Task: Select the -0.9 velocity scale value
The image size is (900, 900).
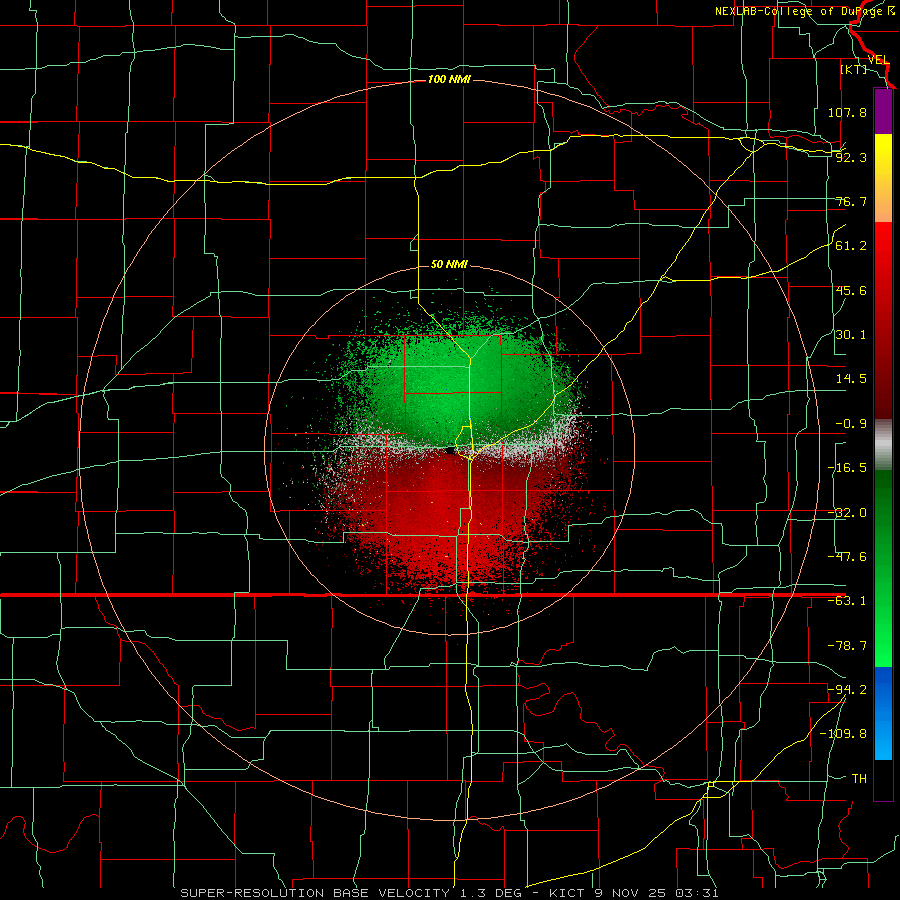Action: pos(851,424)
